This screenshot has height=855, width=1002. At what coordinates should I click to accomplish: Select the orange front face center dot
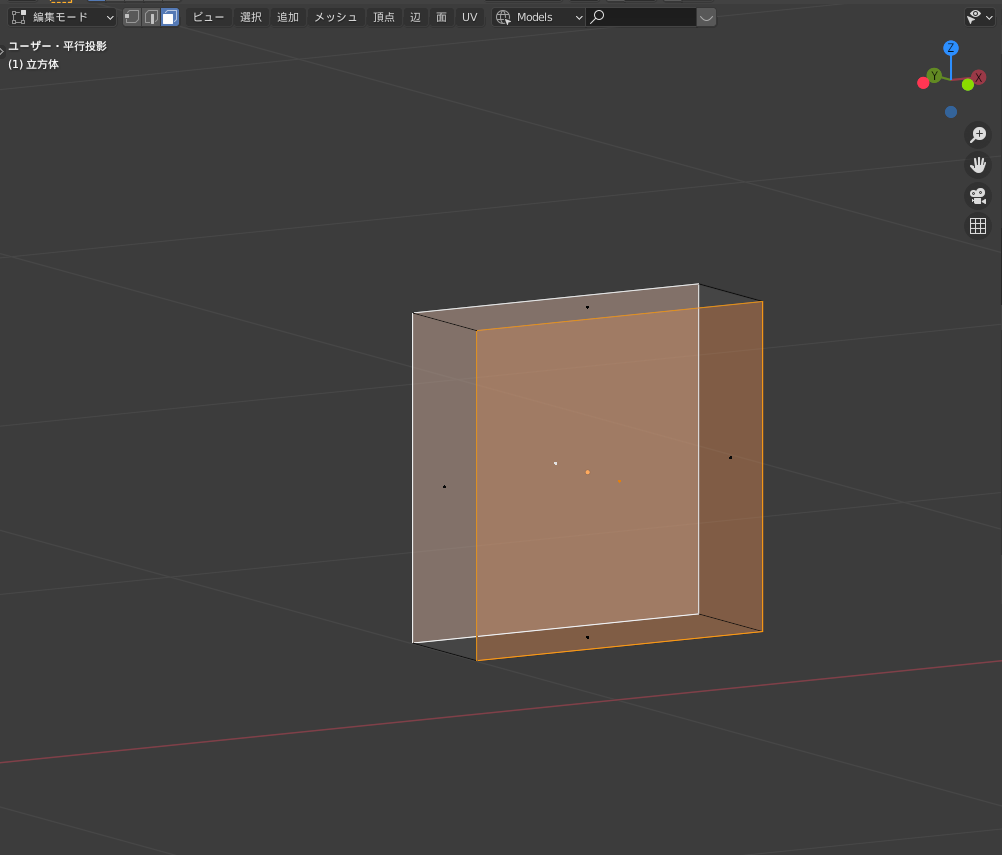click(619, 481)
